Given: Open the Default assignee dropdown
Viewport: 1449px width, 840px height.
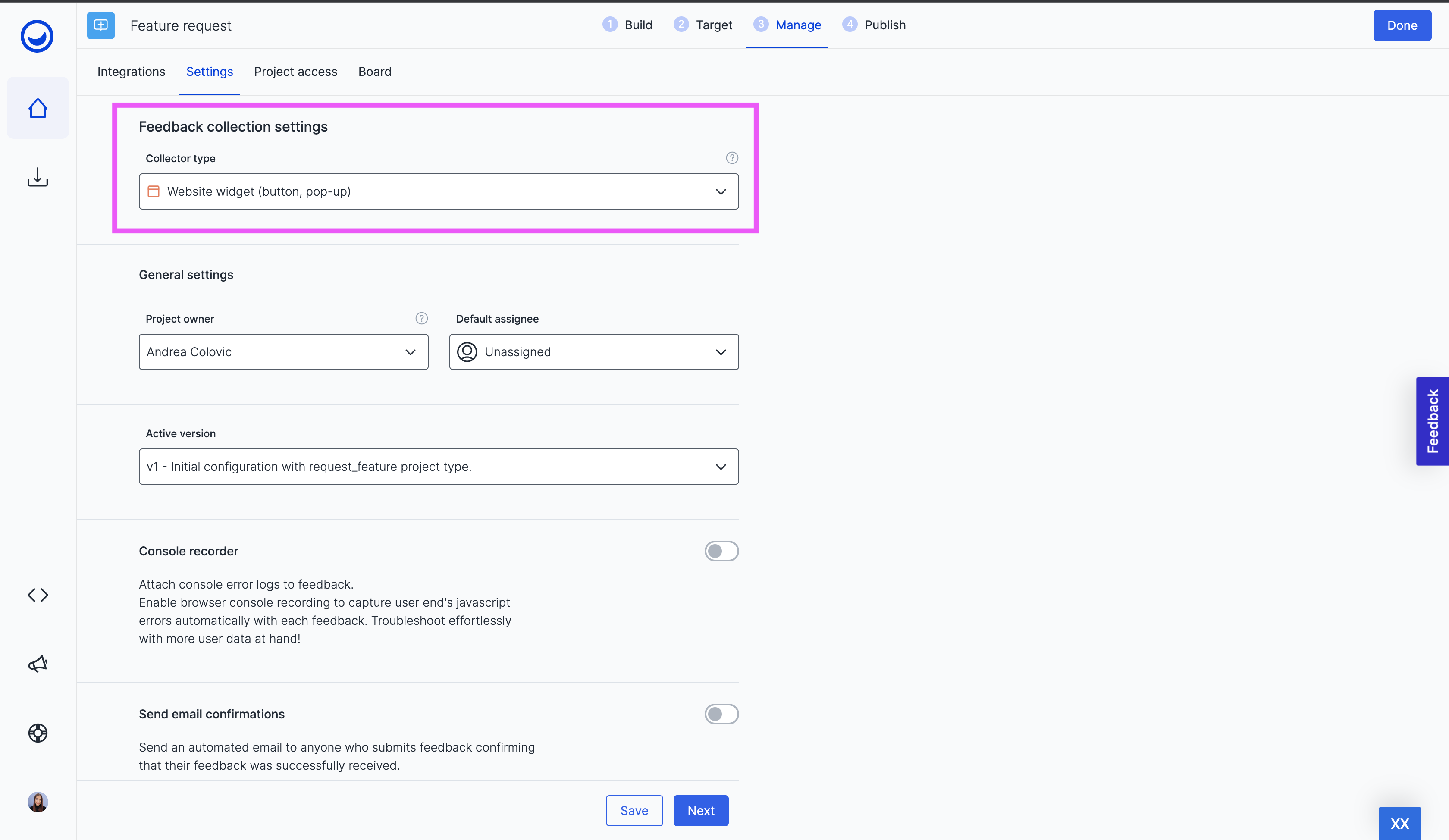Looking at the screenshot, I should [593, 352].
